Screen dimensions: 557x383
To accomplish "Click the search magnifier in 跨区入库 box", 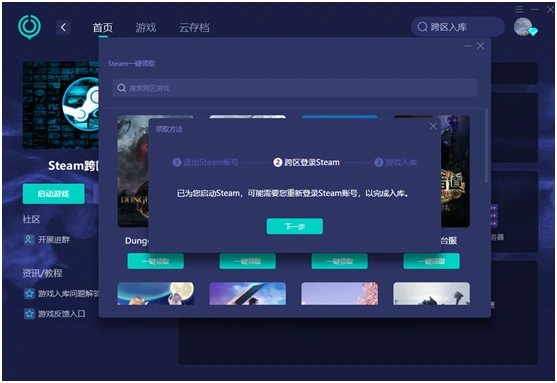I will point(422,27).
